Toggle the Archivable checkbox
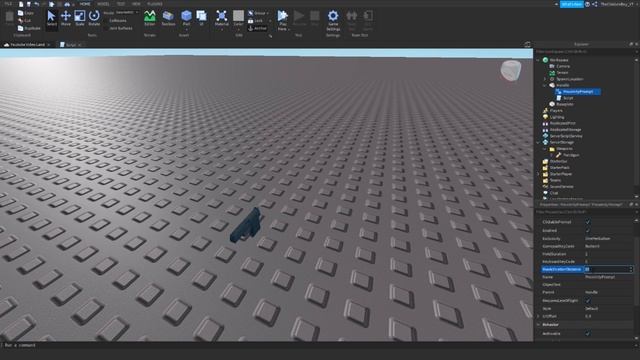The height and width of the screenshot is (360, 640). coord(588,333)
